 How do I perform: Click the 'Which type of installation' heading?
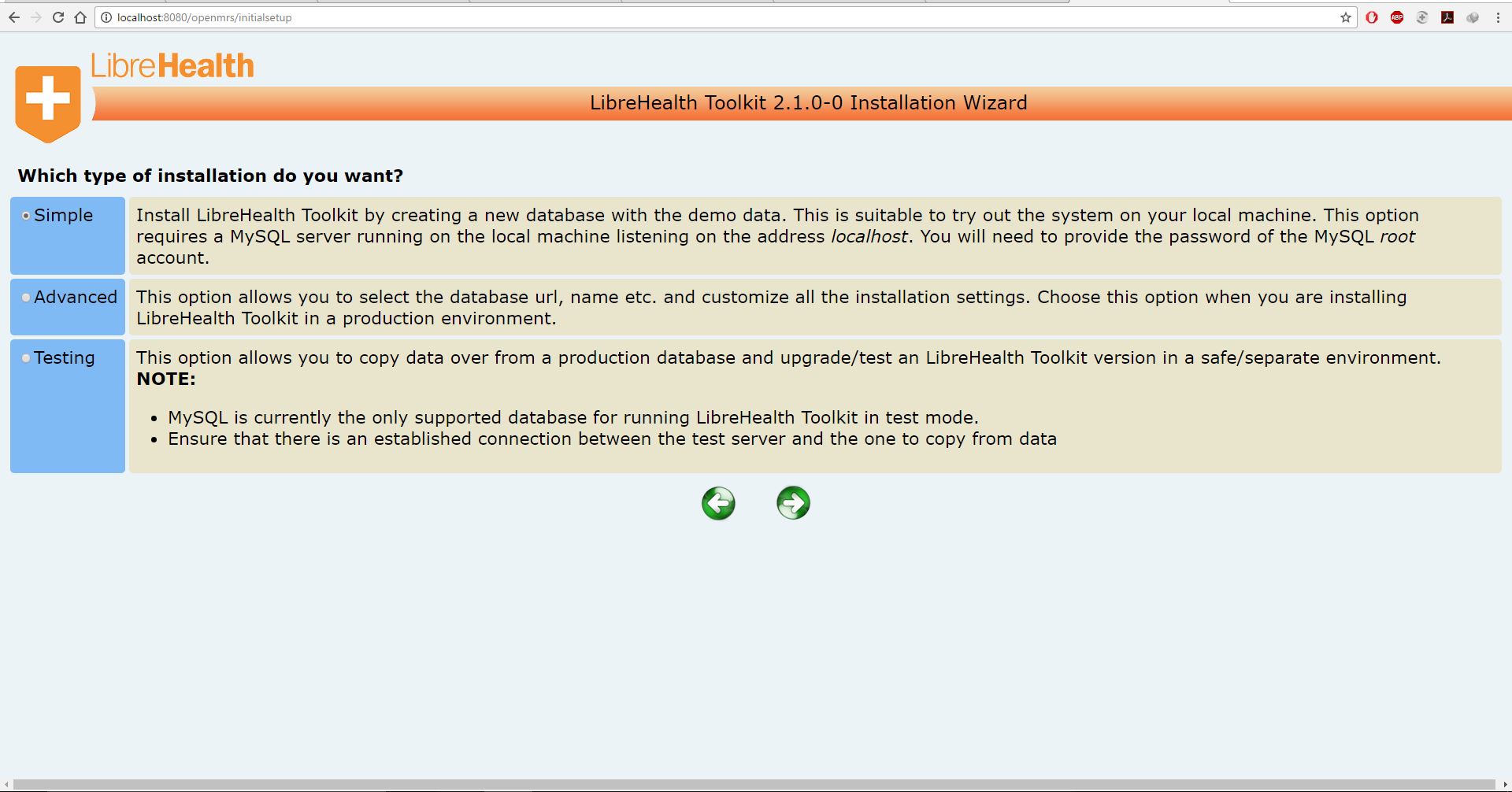click(210, 176)
